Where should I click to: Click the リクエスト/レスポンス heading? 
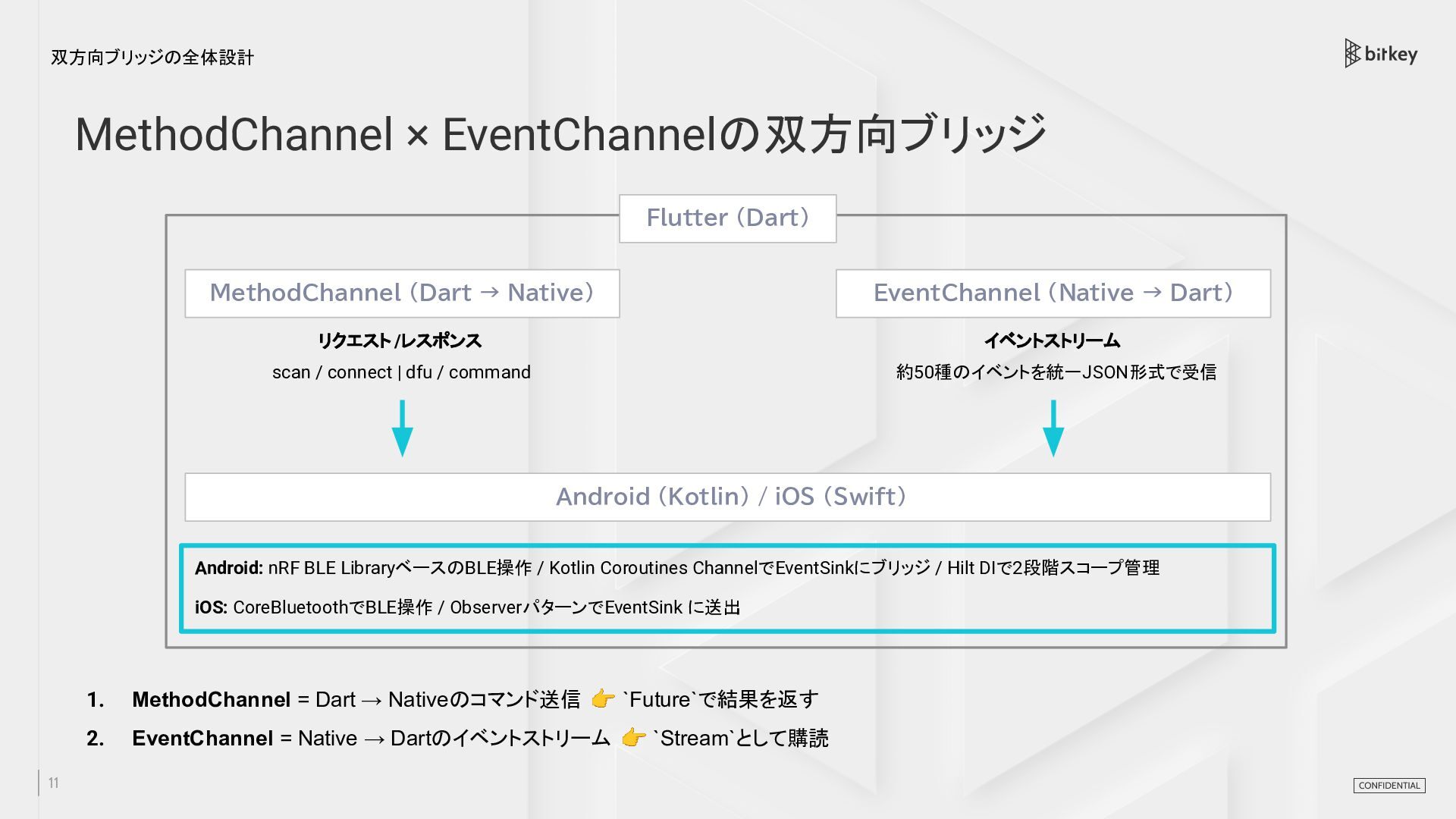[x=400, y=340]
